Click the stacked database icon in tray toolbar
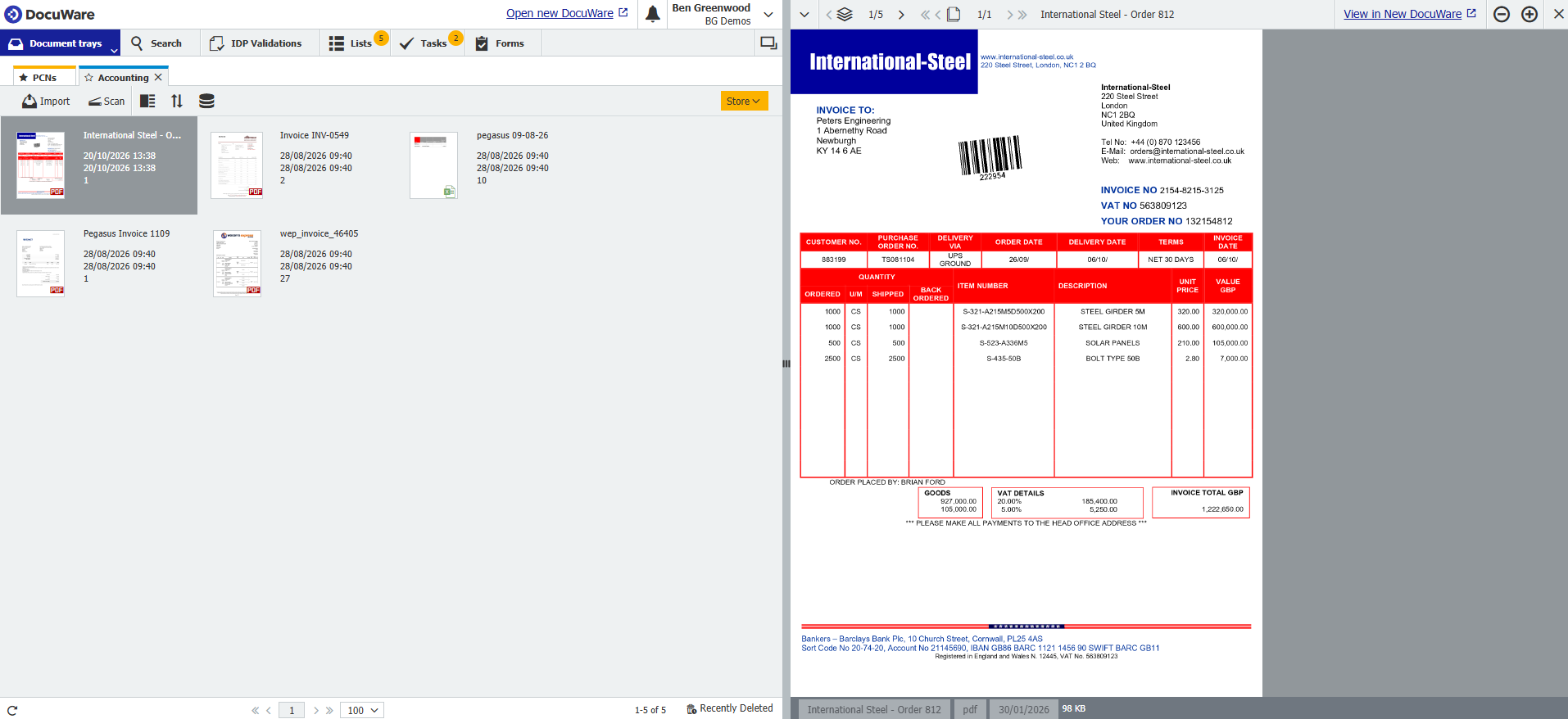1568x719 pixels. [x=206, y=101]
